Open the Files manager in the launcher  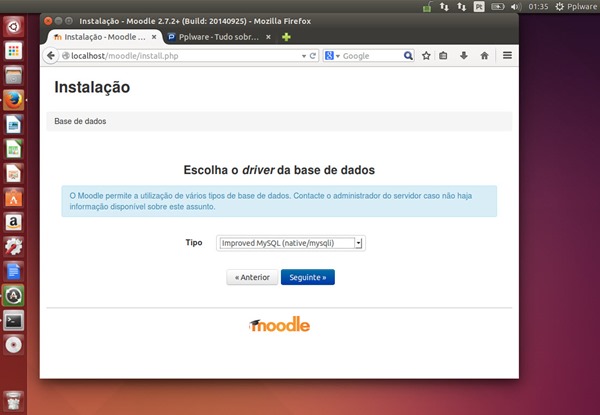tap(13, 75)
